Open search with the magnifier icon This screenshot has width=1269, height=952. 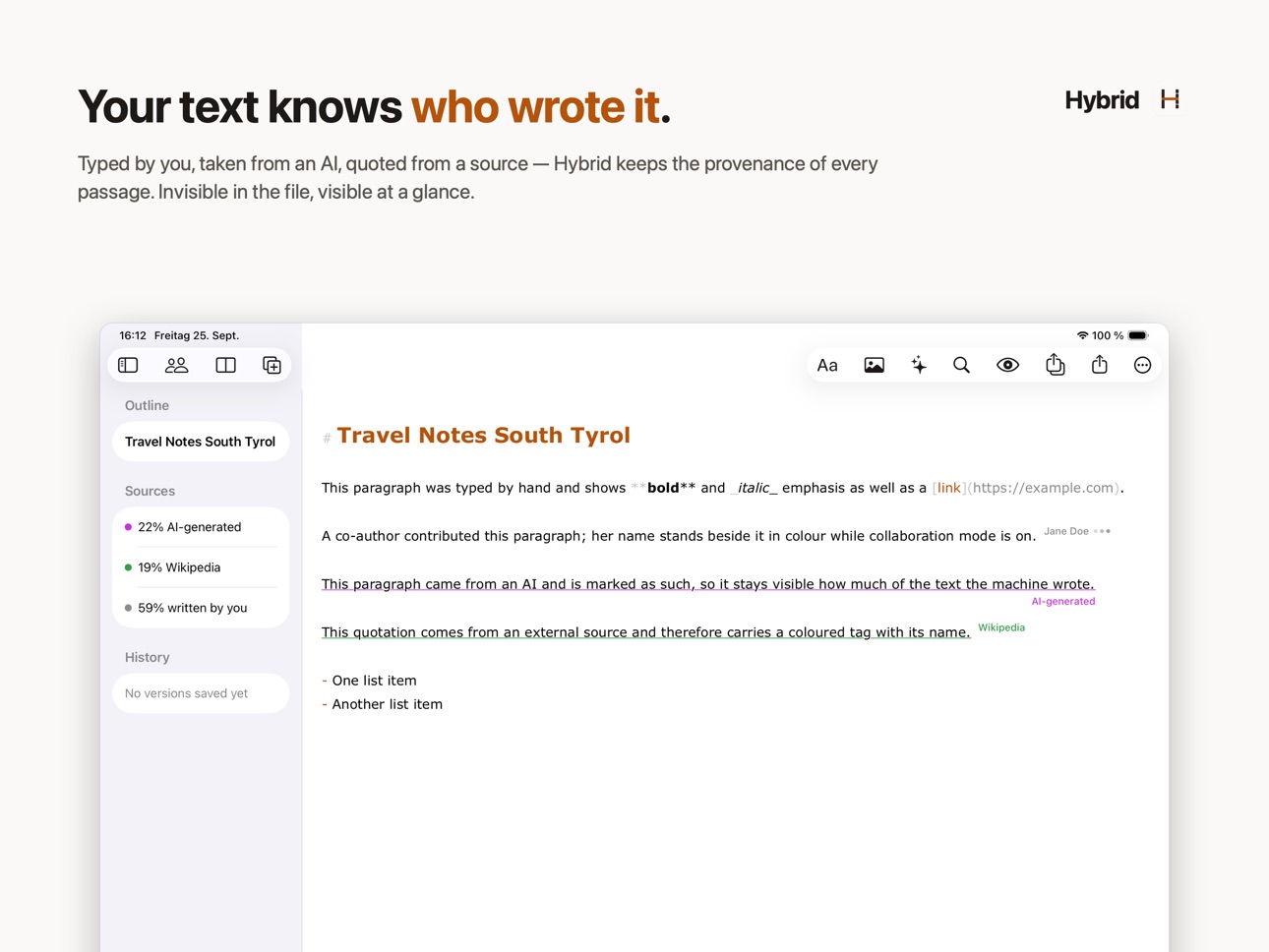pos(961,365)
